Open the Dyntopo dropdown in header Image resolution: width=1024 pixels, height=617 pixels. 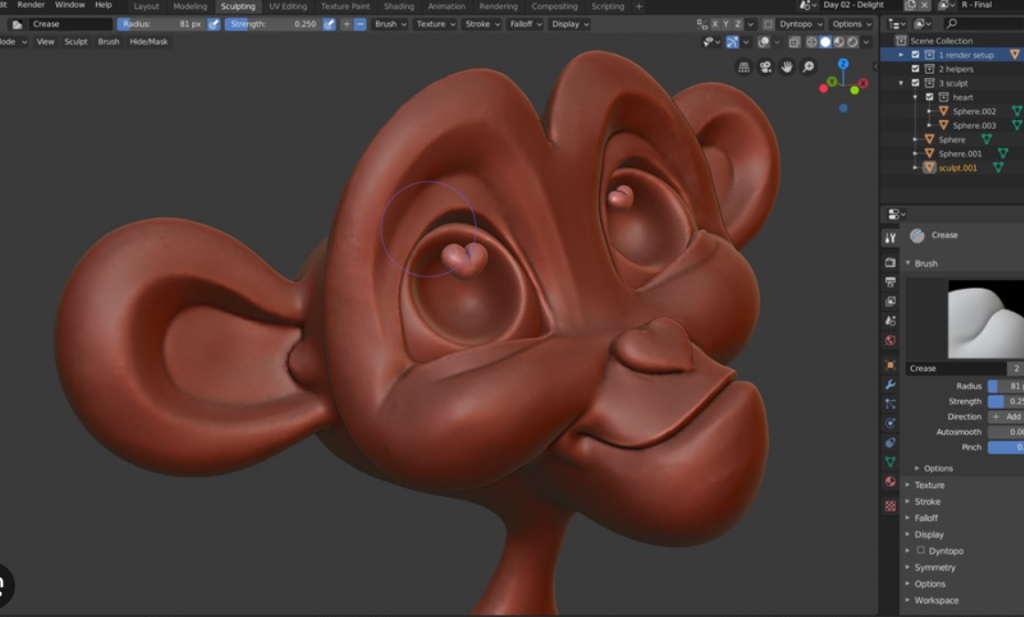click(x=801, y=24)
